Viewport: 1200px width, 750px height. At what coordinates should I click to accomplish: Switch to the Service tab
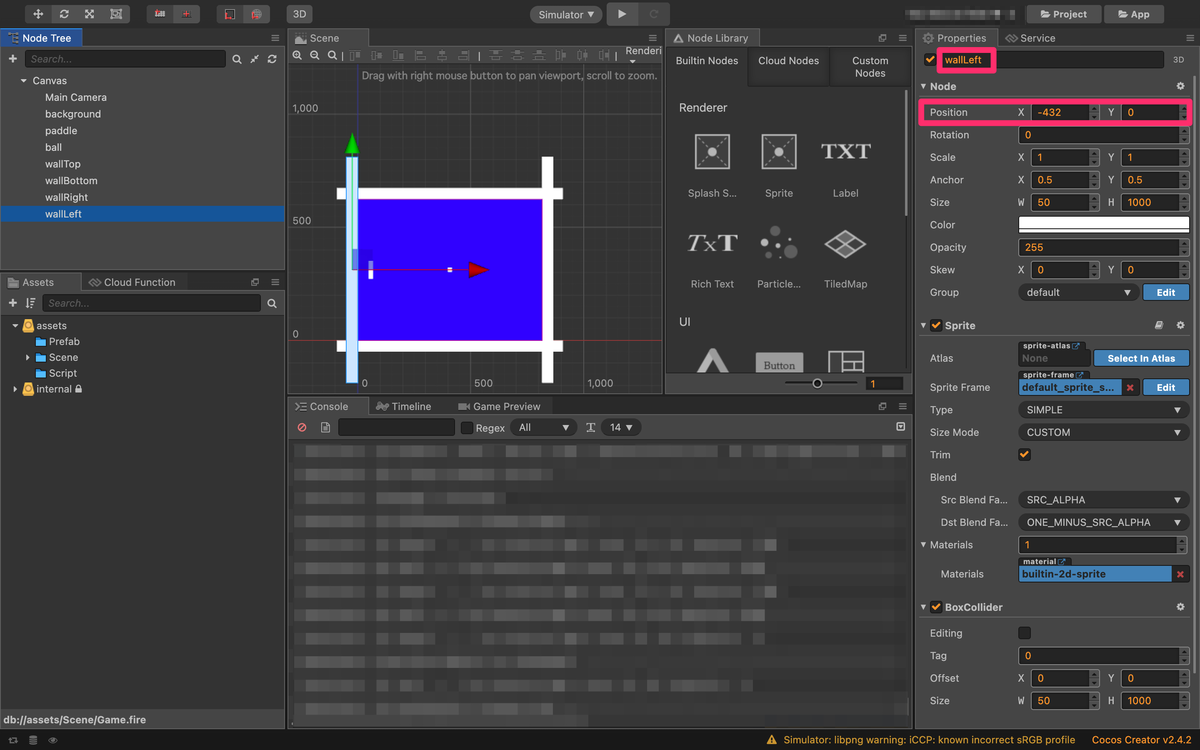(x=1030, y=38)
